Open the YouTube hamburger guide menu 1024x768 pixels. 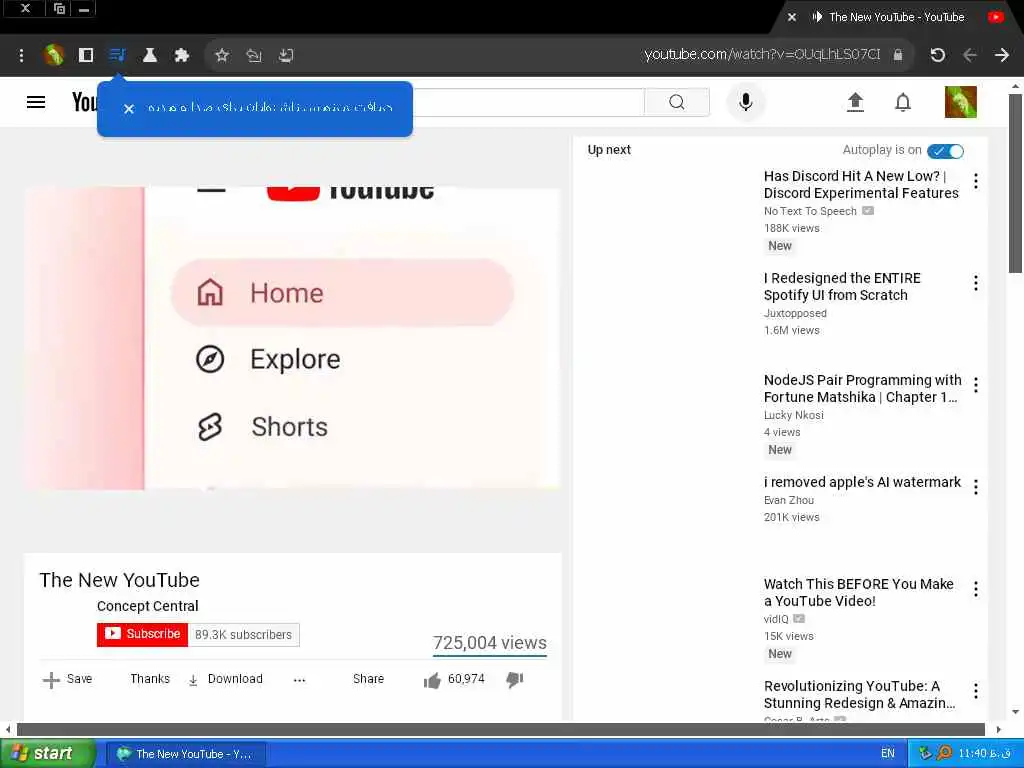tap(36, 102)
